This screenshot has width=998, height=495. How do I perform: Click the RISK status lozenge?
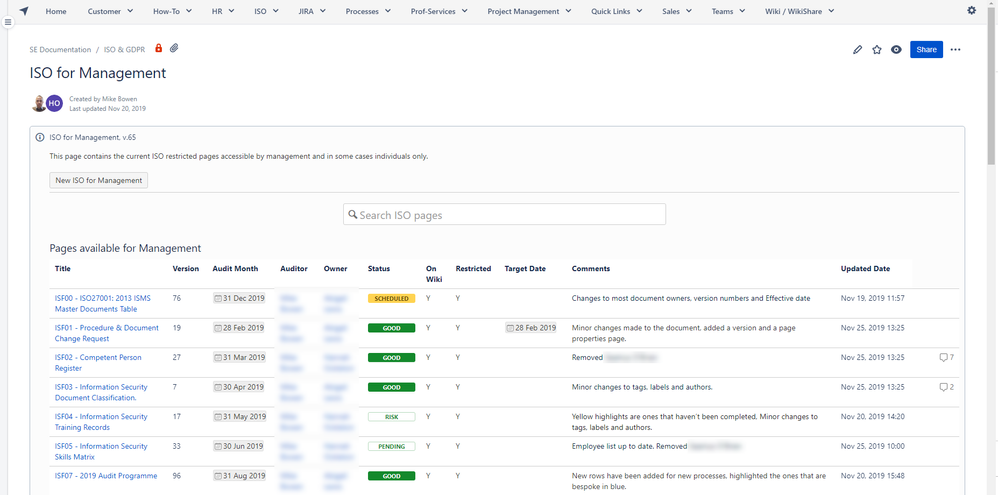pyautogui.click(x=391, y=417)
